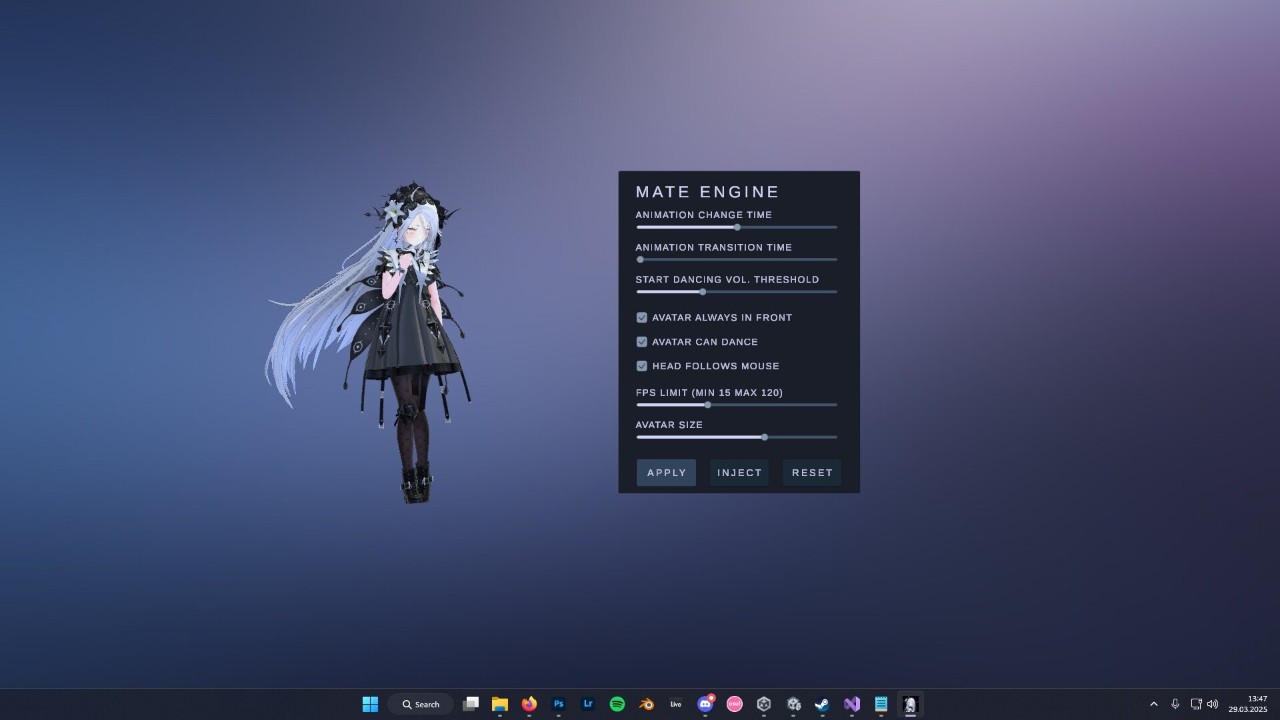1280x720 pixels.
Task: Expand hidden system tray icons chevron
Action: click(1153, 704)
